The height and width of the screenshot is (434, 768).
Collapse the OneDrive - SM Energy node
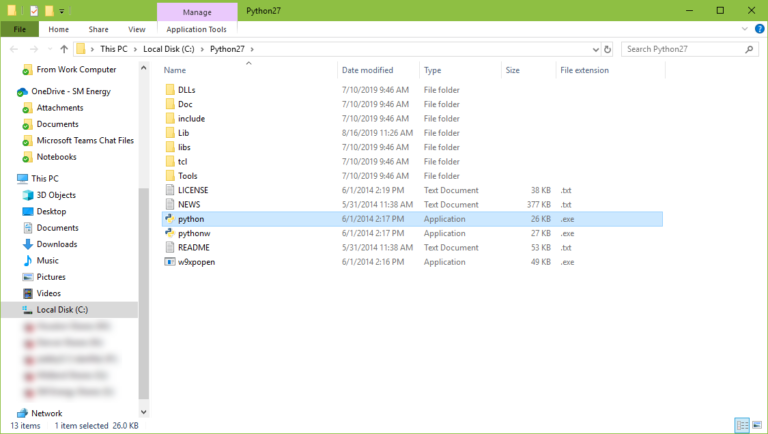(9, 92)
